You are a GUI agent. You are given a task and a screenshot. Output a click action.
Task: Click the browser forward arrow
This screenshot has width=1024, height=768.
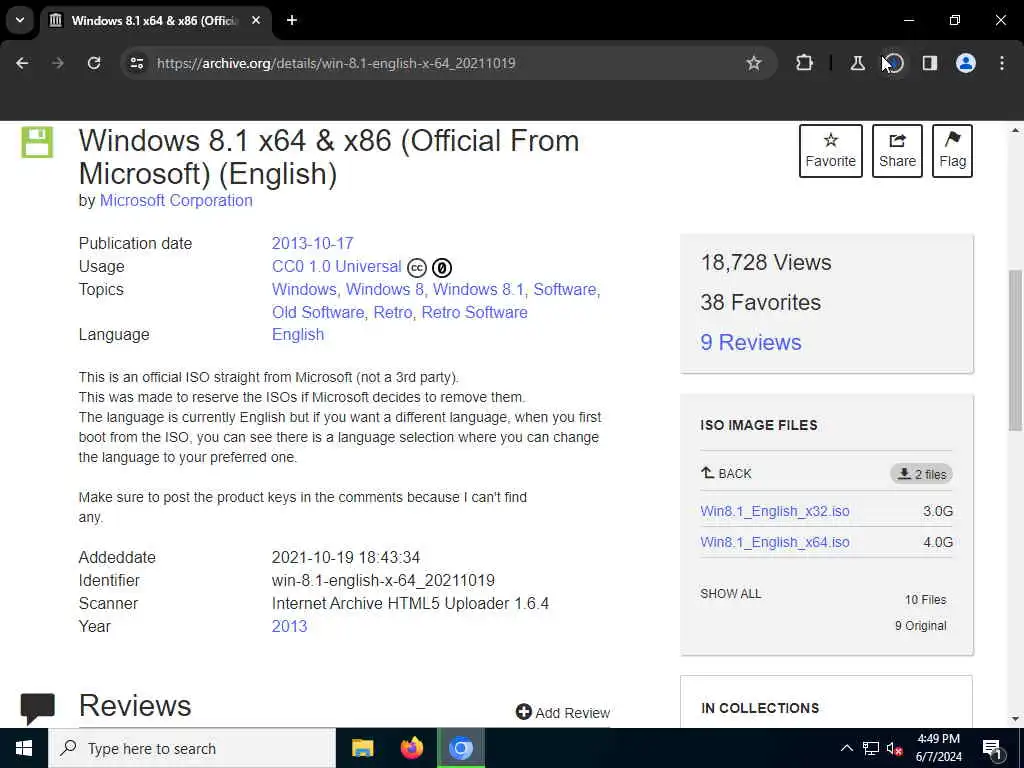point(58,63)
